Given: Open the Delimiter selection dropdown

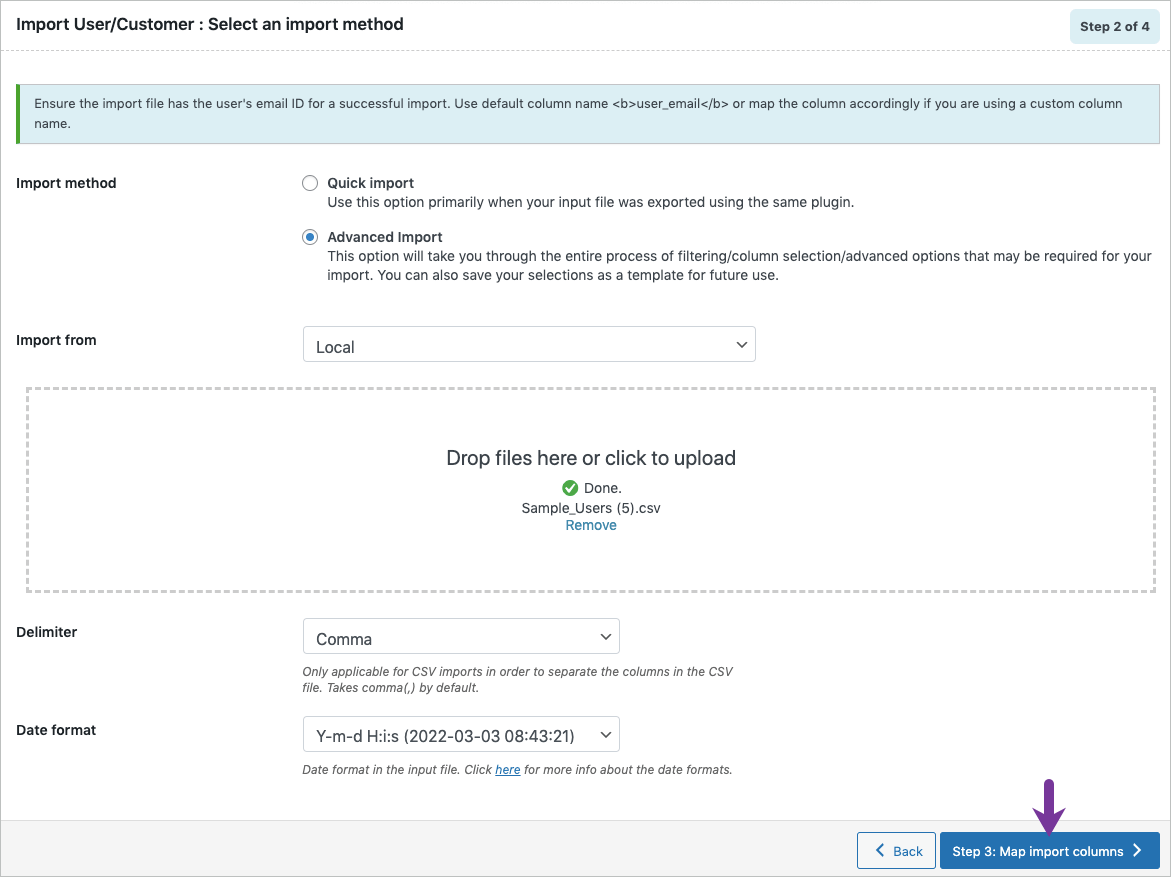Looking at the screenshot, I should tap(461, 635).
